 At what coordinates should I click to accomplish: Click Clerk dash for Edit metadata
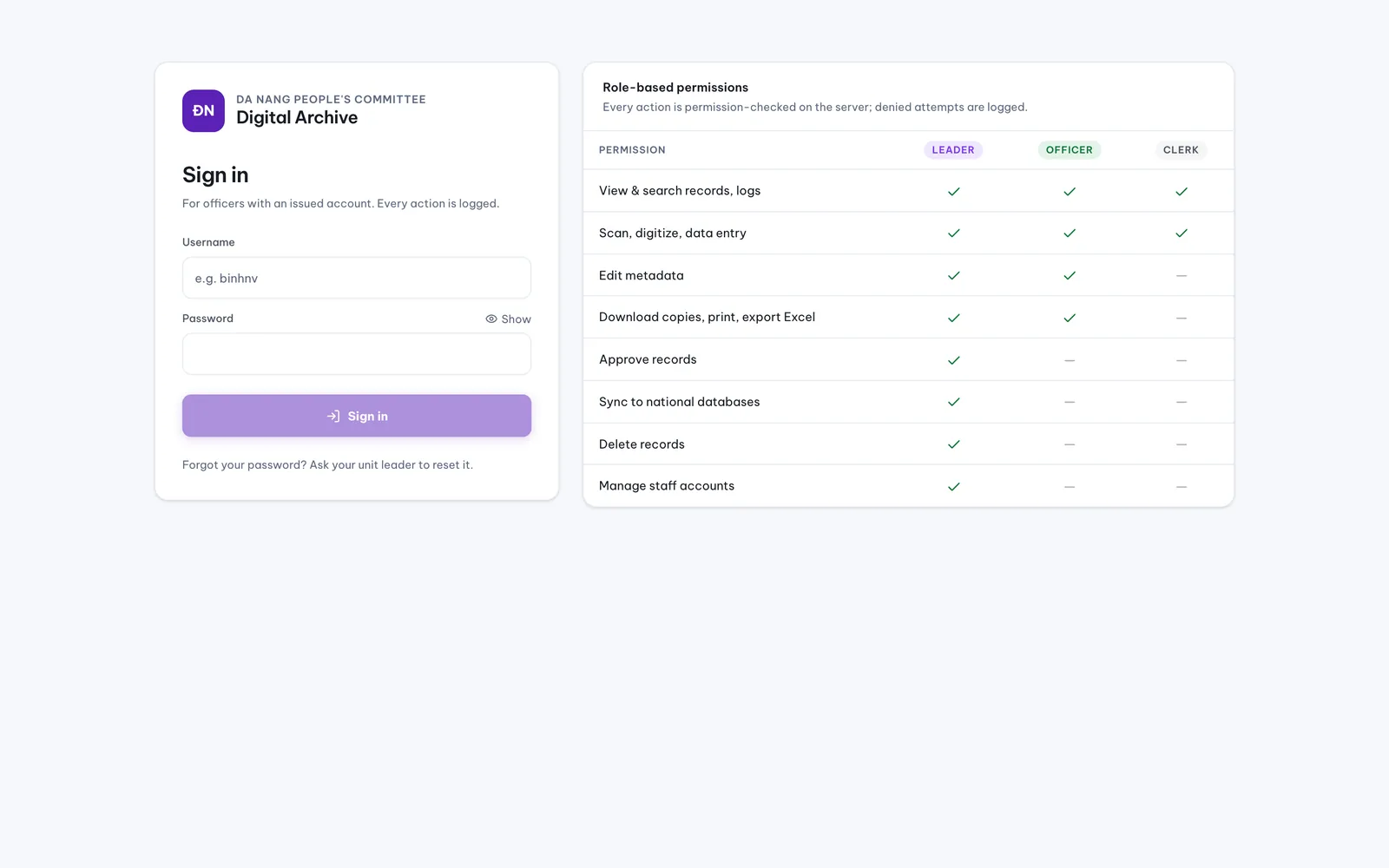[1182, 275]
